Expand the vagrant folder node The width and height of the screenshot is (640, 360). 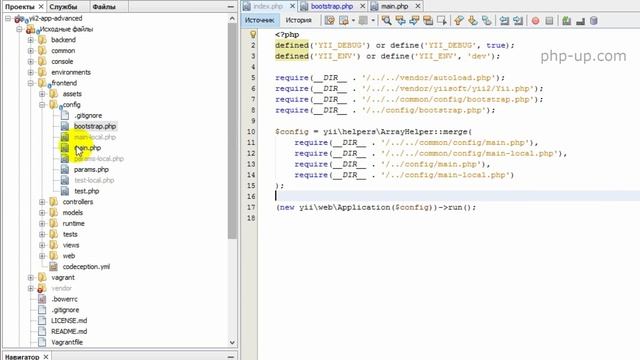[x=31, y=278]
